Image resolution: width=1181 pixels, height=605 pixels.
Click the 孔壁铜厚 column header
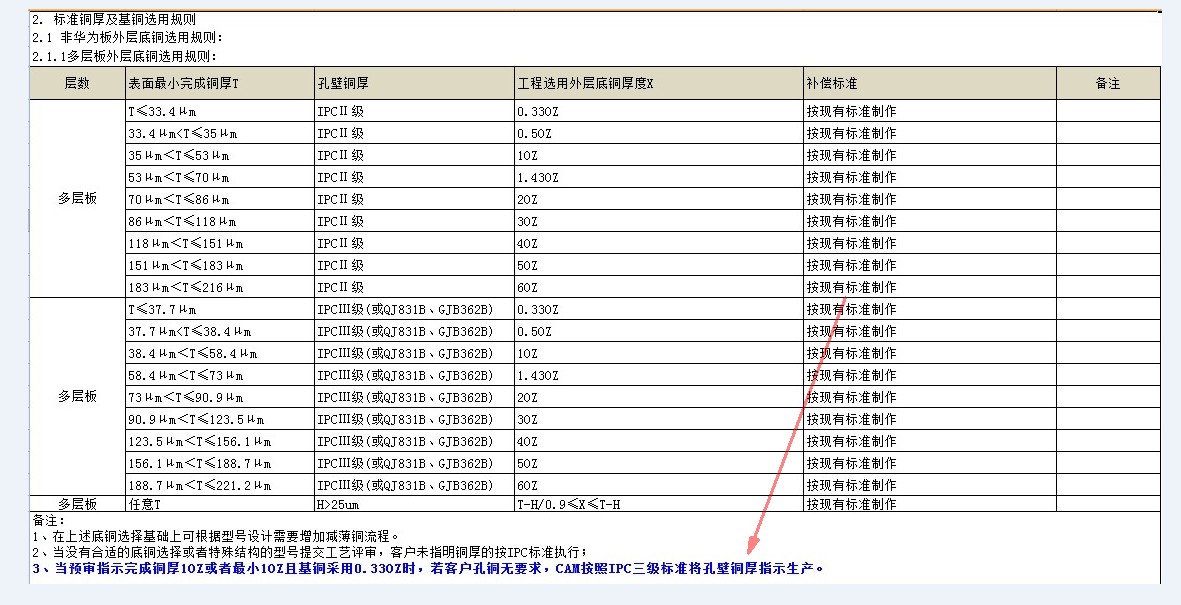[414, 84]
